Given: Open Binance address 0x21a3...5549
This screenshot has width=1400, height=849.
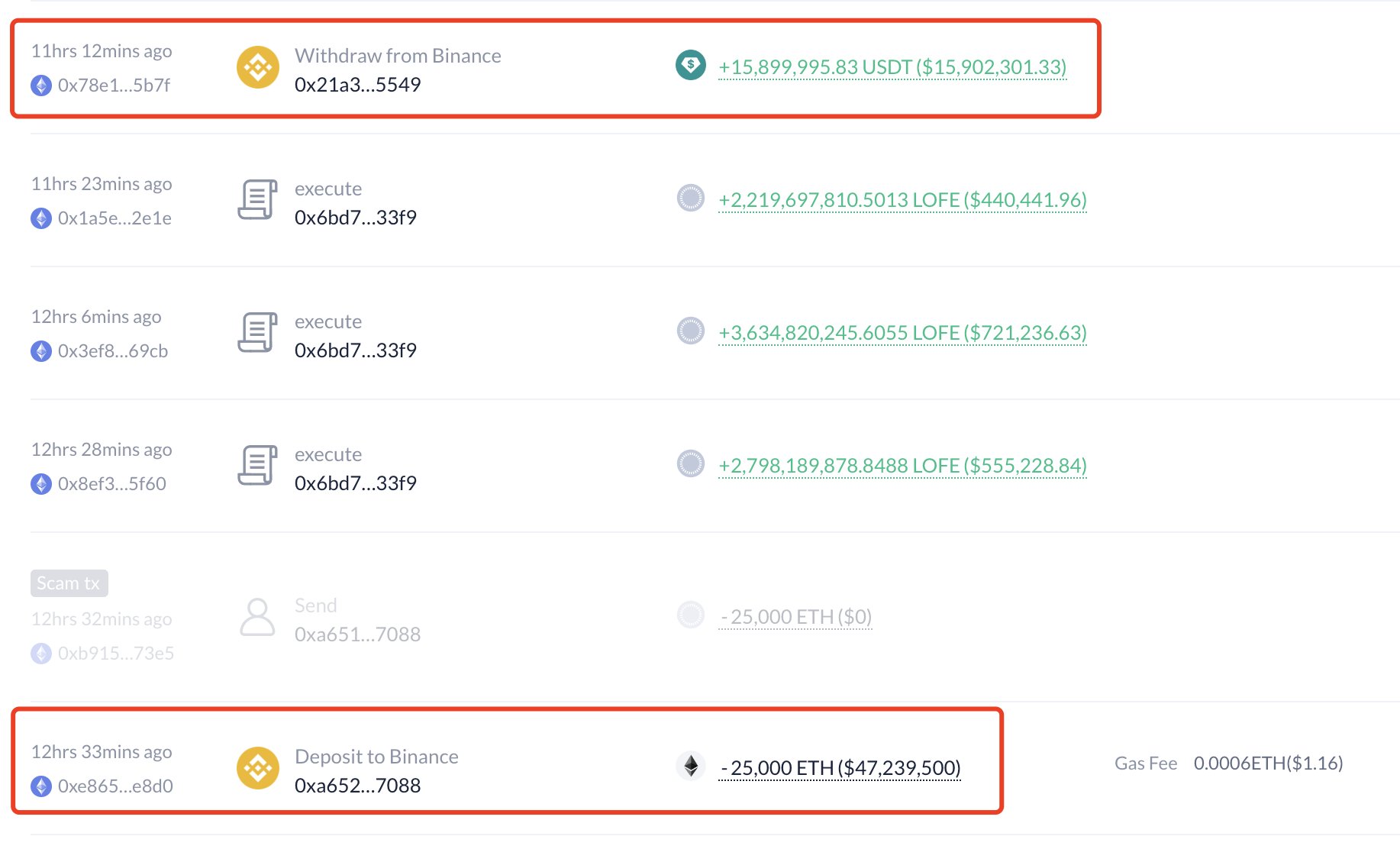Looking at the screenshot, I should (x=357, y=85).
